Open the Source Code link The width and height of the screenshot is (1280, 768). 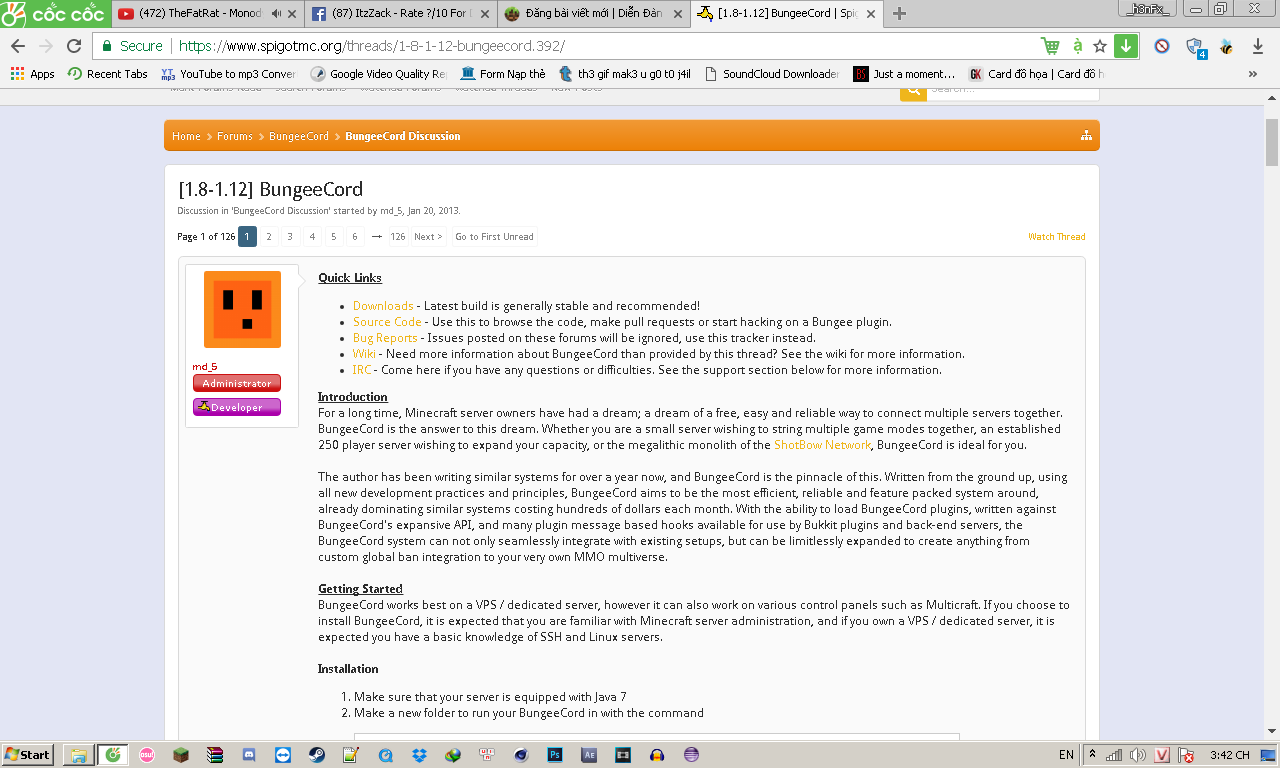tap(387, 322)
